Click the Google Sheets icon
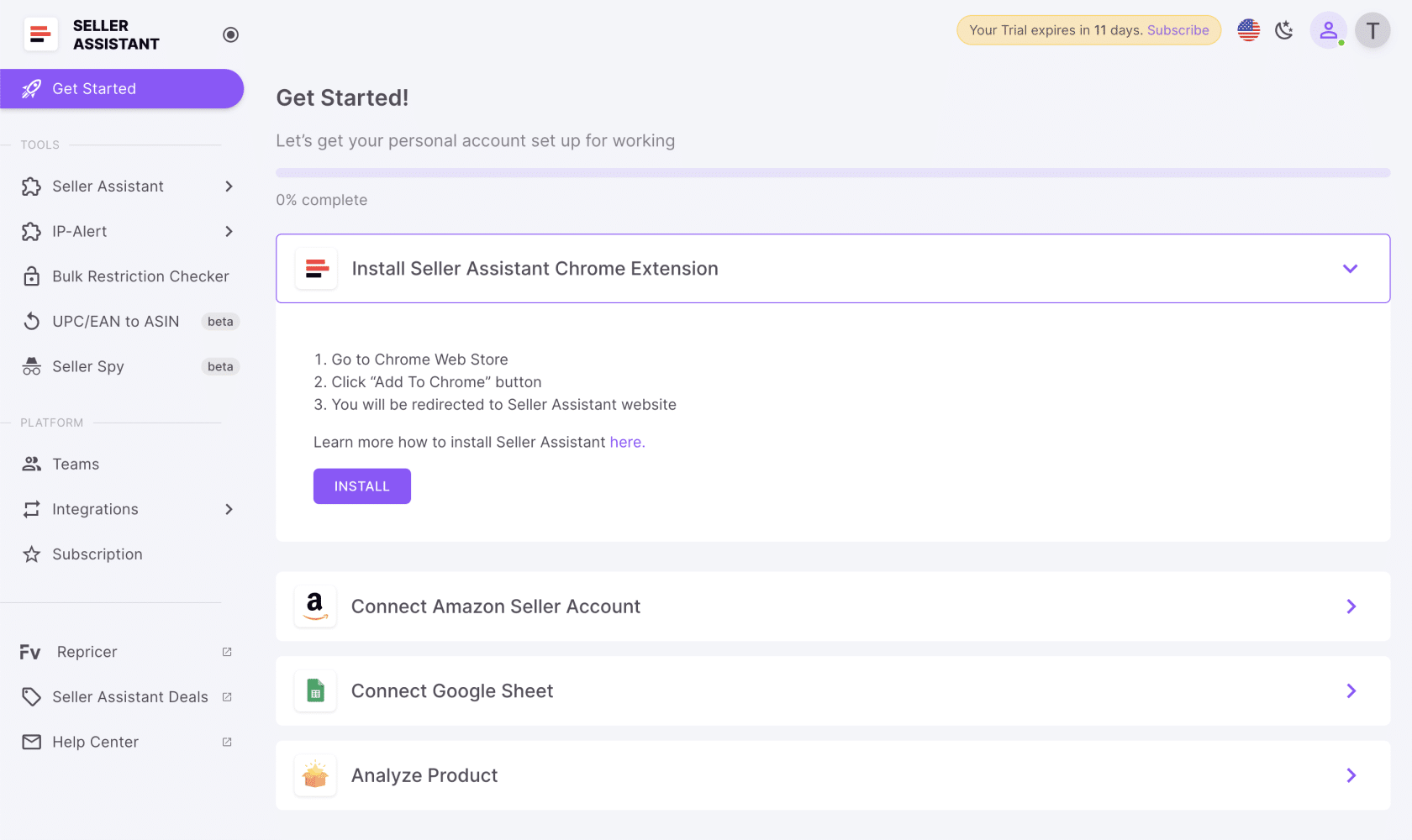 [315, 691]
